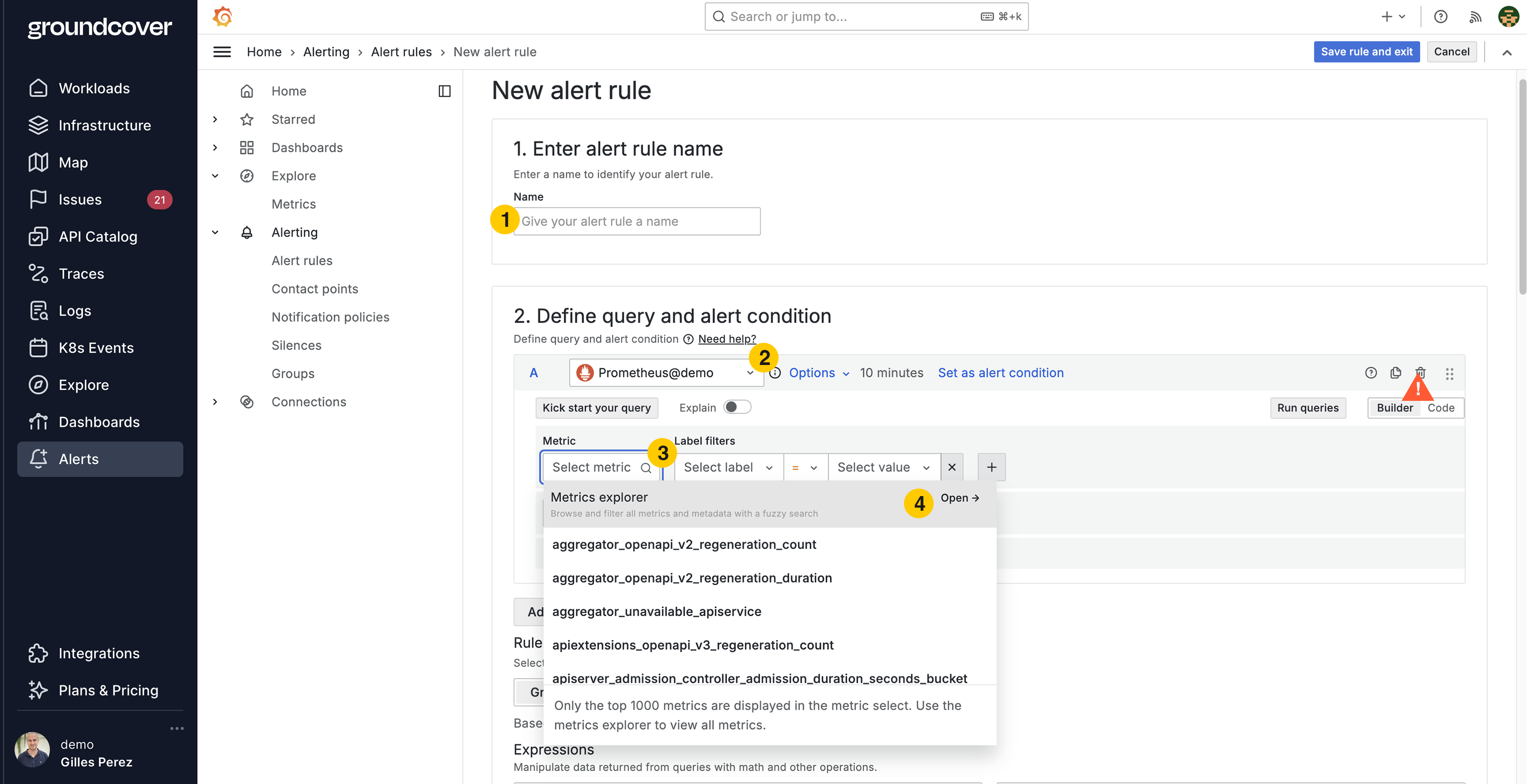Viewport: 1527px width, 784px height.
Task: Add label filter with plus button
Action: coord(991,467)
